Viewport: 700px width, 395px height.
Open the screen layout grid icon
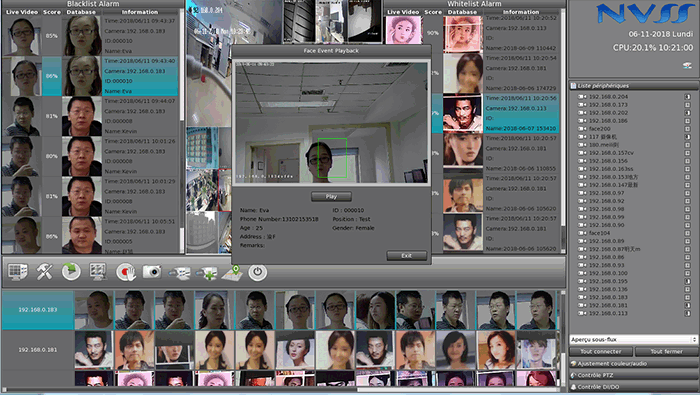tap(17, 272)
